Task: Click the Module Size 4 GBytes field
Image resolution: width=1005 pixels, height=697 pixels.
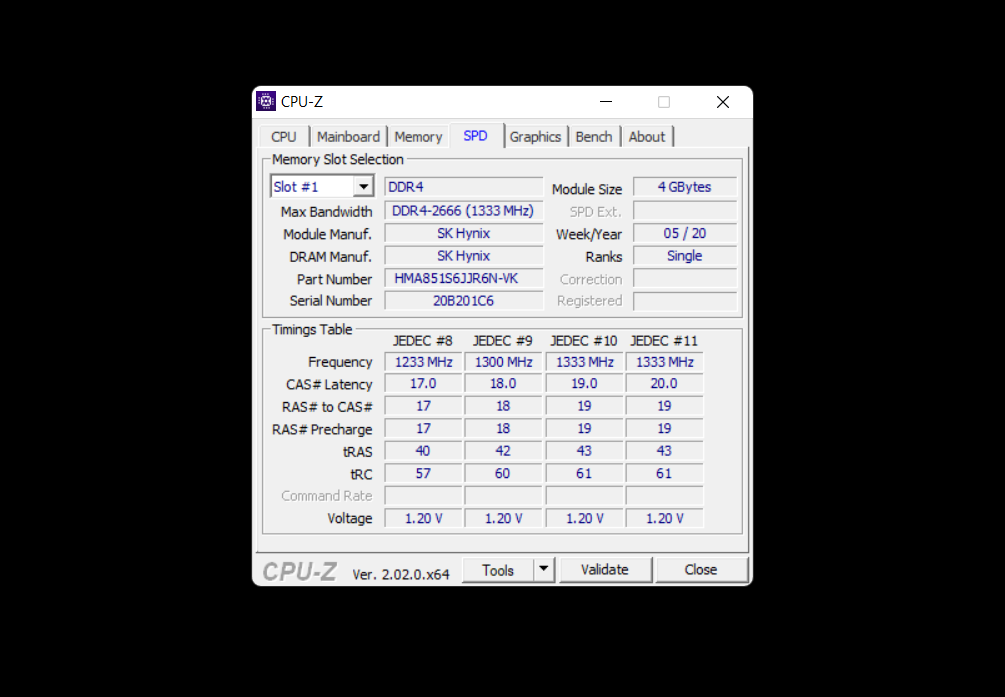Action: click(x=685, y=187)
